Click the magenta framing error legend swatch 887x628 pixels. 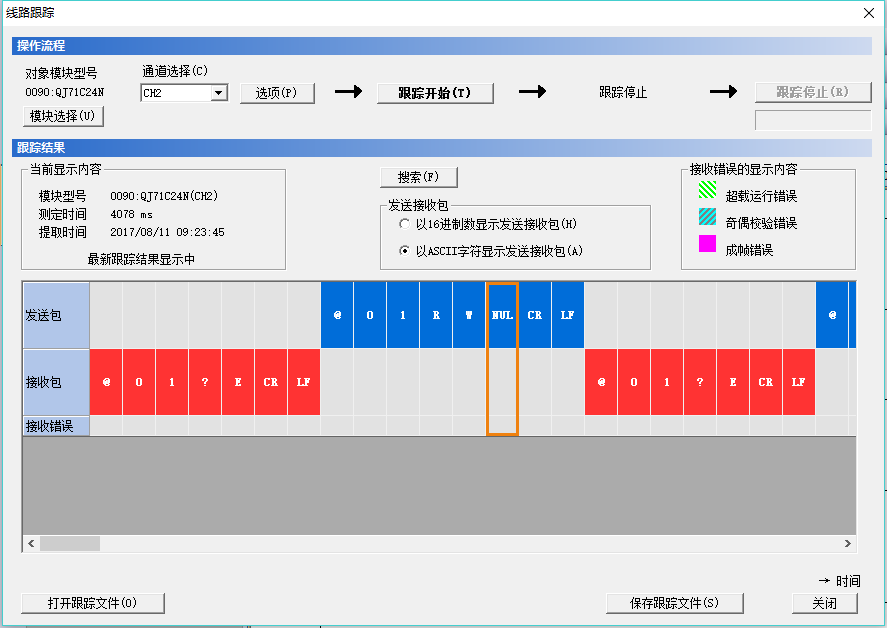(x=708, y=243)
